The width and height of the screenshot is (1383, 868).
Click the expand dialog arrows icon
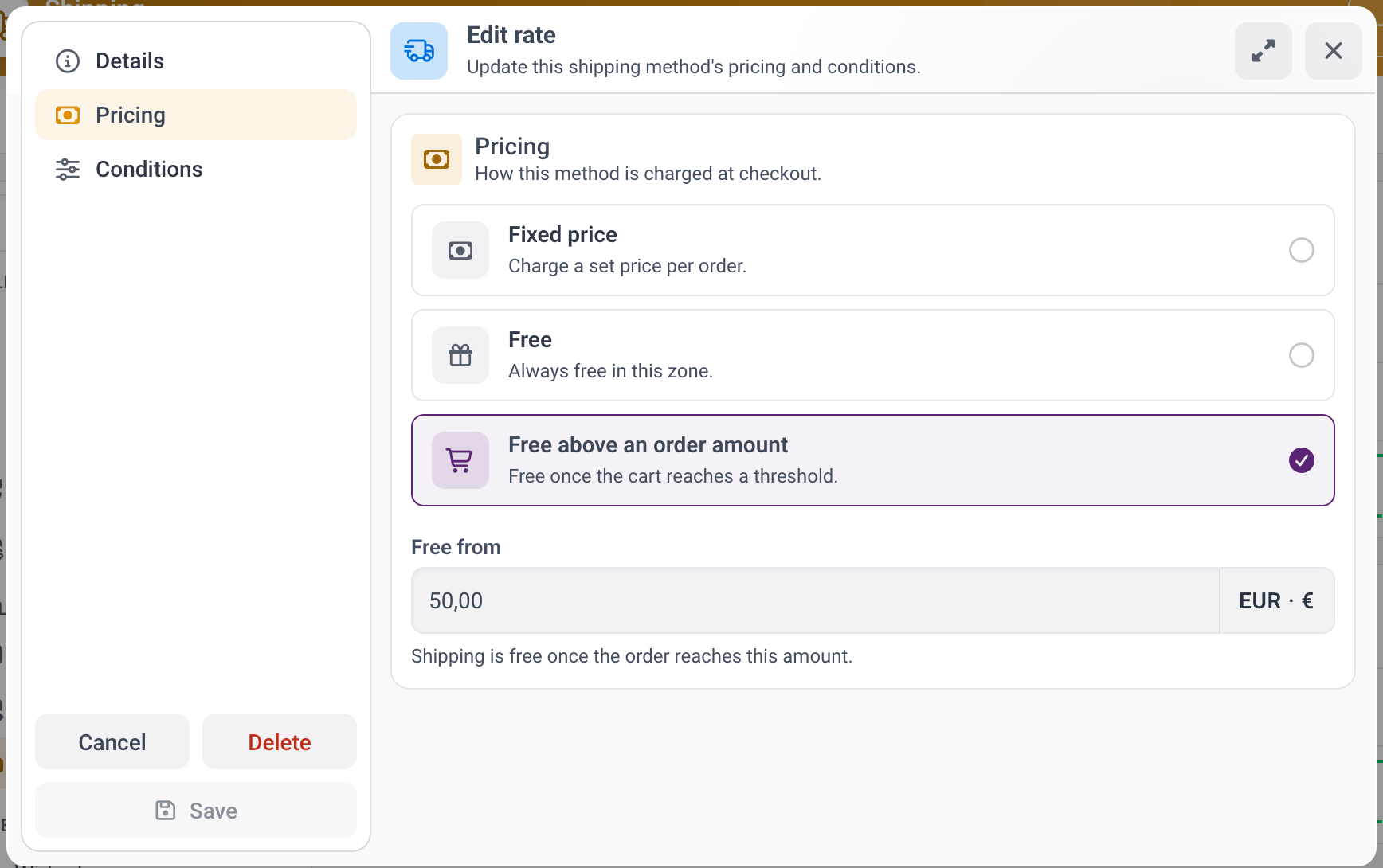point(1264,51)
